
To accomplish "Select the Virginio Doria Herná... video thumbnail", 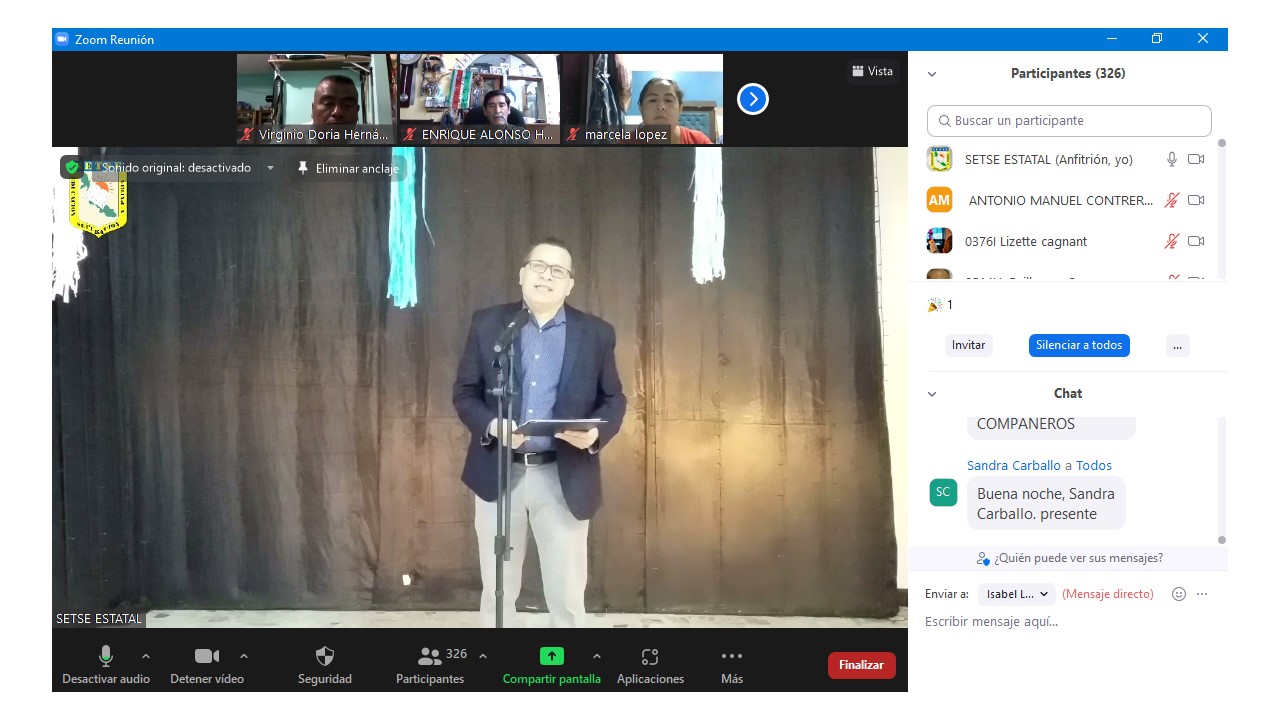I will 316,99.
